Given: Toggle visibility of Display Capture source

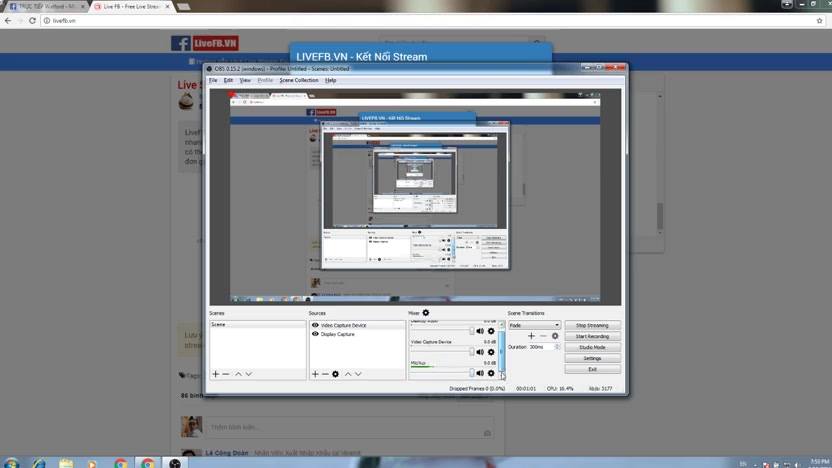Looking at the screenshot, I should (315, 334).
